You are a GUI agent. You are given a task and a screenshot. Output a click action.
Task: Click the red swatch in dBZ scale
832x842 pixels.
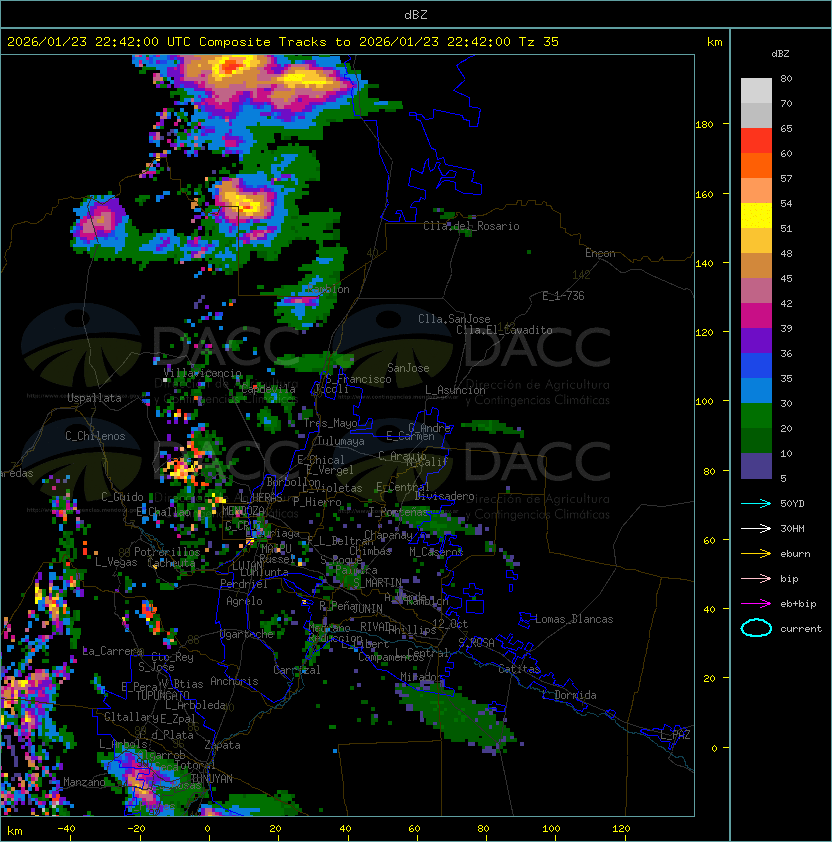pos(756,140)
